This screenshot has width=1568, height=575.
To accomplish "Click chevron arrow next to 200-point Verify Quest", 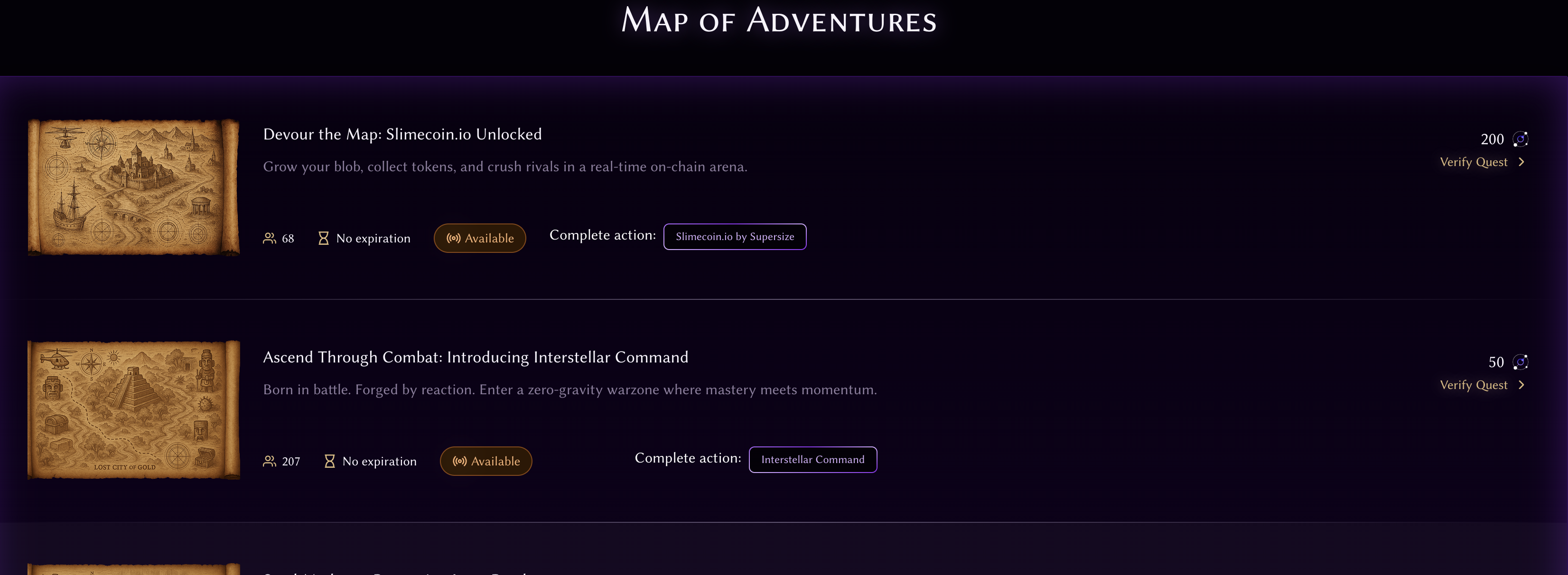I will pyautogui.click(x=1522, y=162).
